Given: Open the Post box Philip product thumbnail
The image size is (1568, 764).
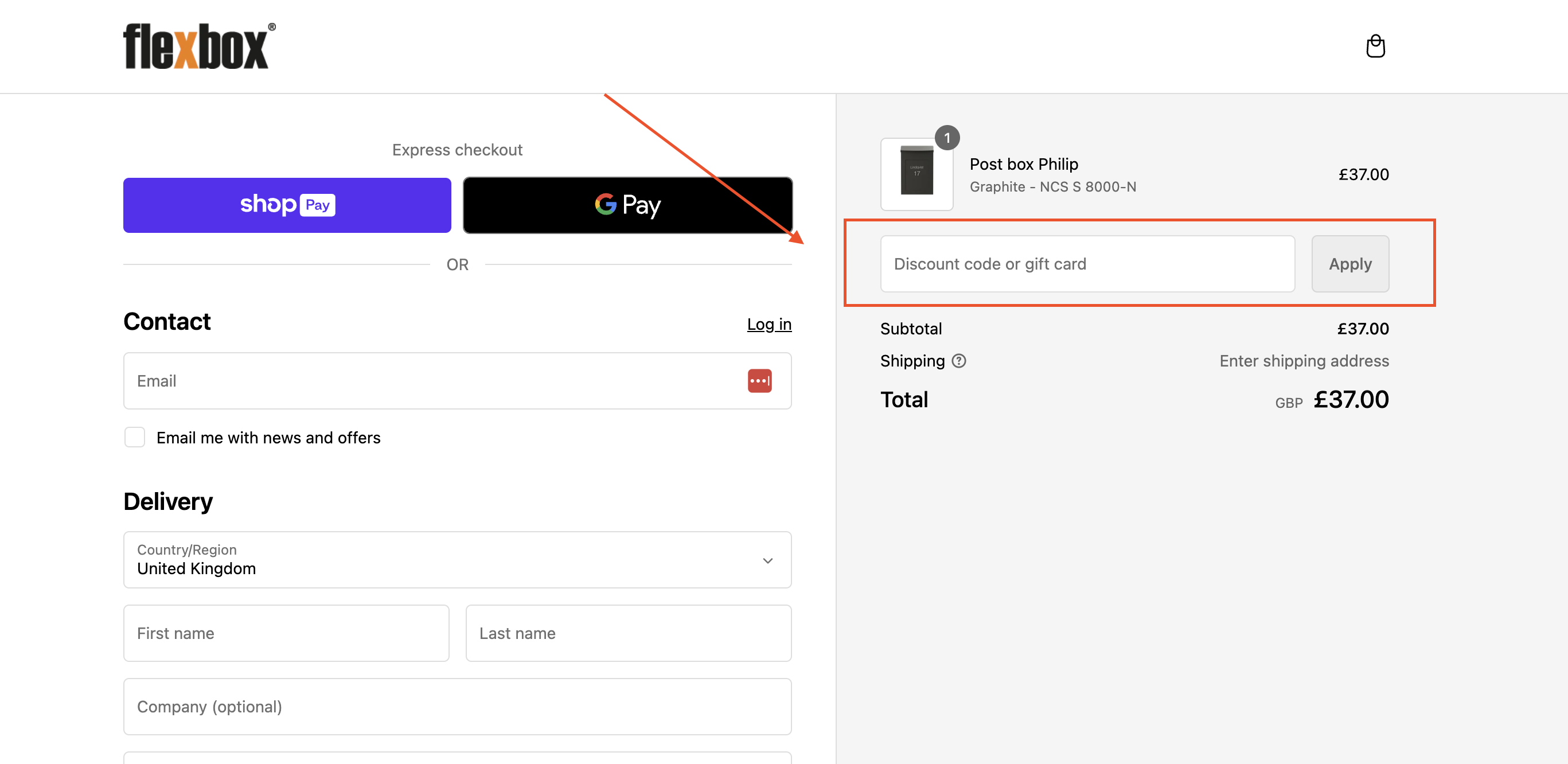Looking at the screenshot, I should 916,175.
